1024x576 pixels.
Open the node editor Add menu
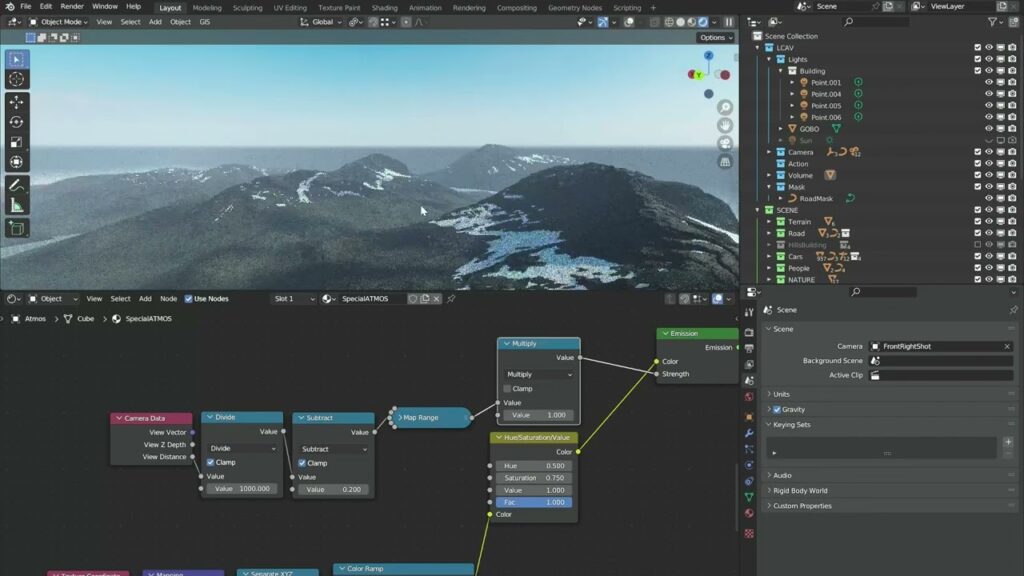(x=145, y=298)
